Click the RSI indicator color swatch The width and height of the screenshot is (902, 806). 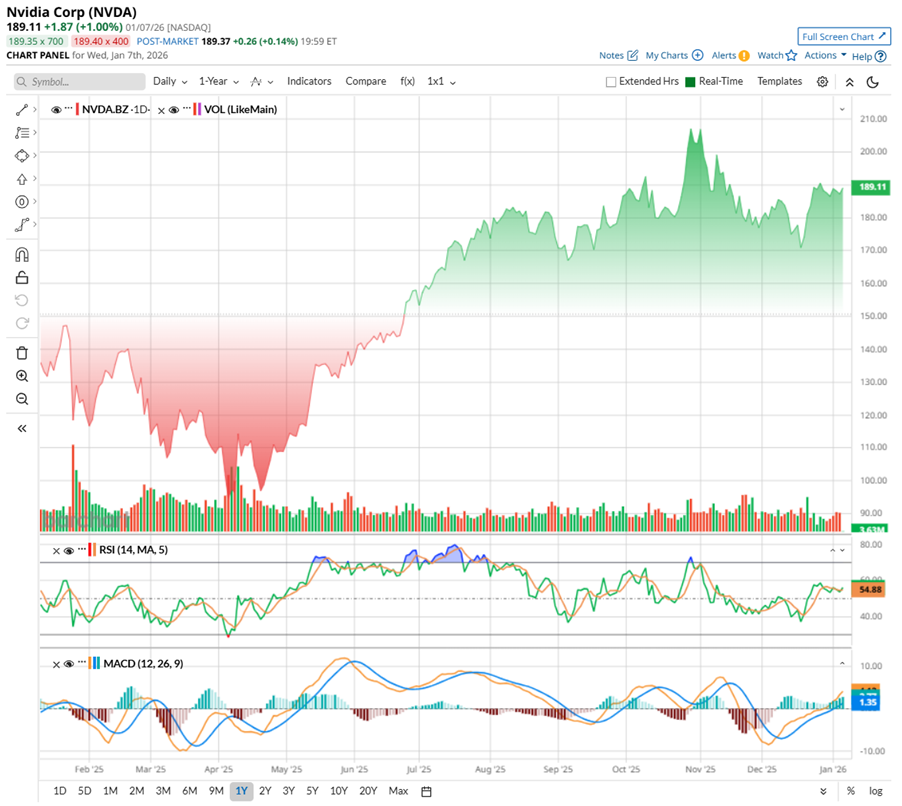[x=92, y=549]
